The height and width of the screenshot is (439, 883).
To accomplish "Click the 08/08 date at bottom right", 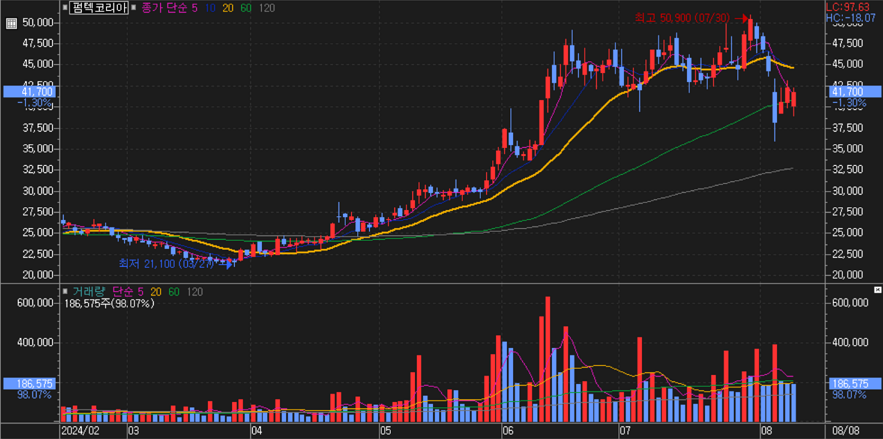I will (x=845, y=430).
